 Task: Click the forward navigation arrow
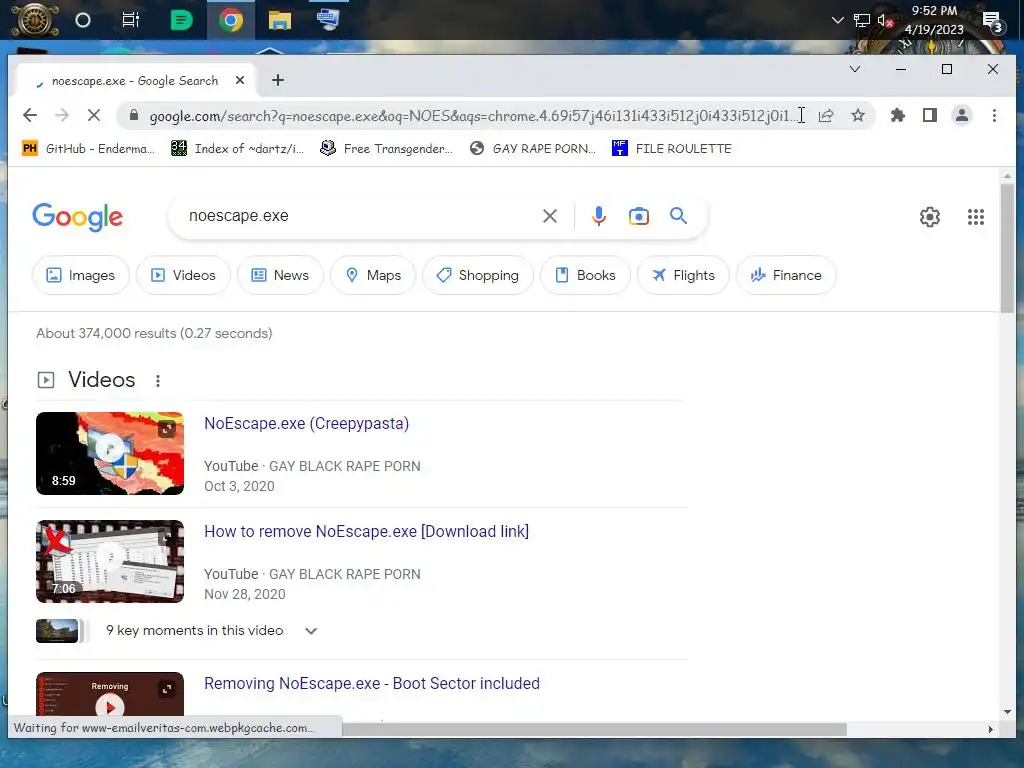pyautogui.click(x=62, y=116)
